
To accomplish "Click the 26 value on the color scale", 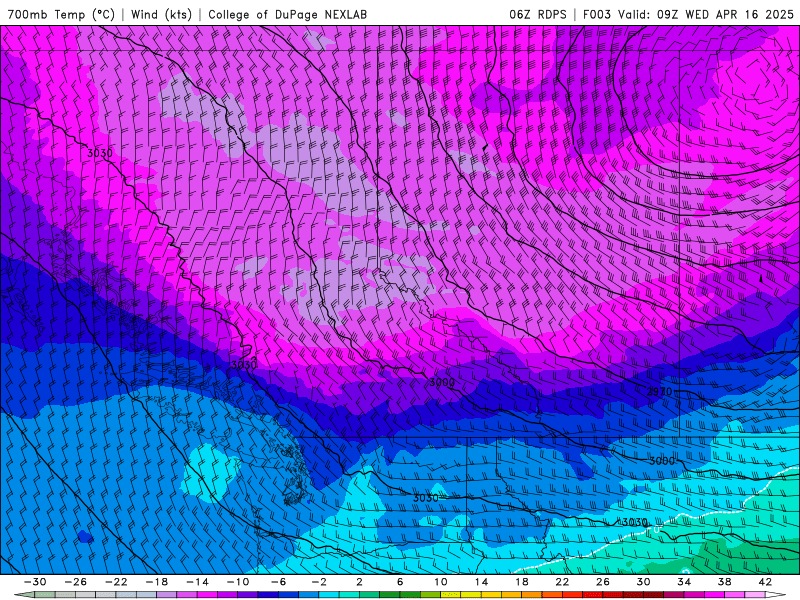I will pos(603,582).
